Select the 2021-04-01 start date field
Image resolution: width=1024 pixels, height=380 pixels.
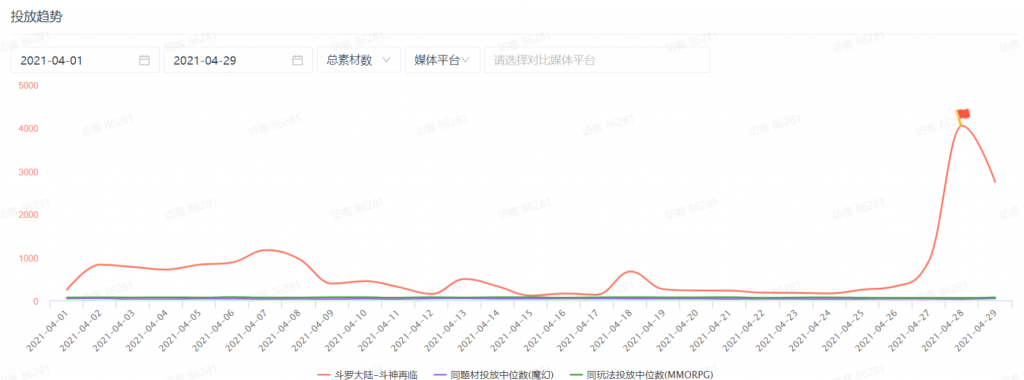coord(85,60)
